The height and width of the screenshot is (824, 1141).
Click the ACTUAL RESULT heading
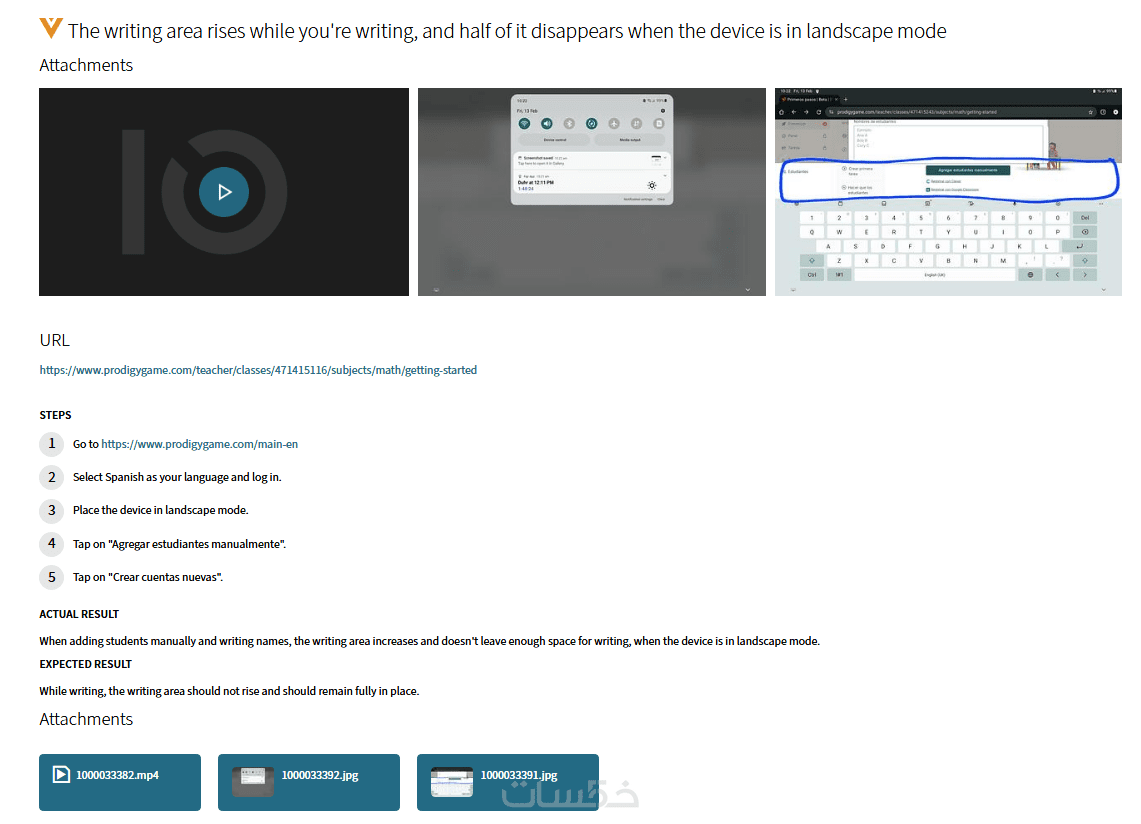coord(79,614)
